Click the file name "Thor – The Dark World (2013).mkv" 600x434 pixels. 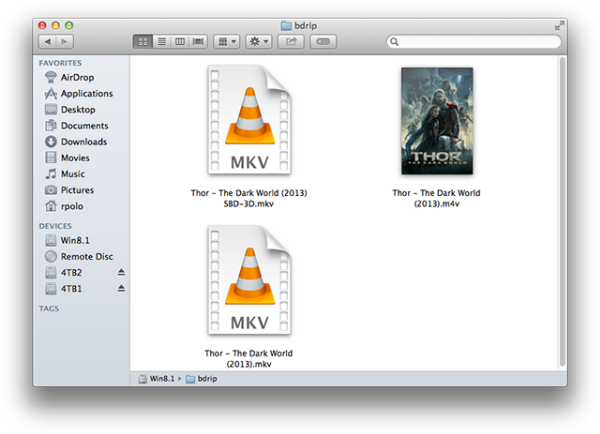click(x=249, y=359)
